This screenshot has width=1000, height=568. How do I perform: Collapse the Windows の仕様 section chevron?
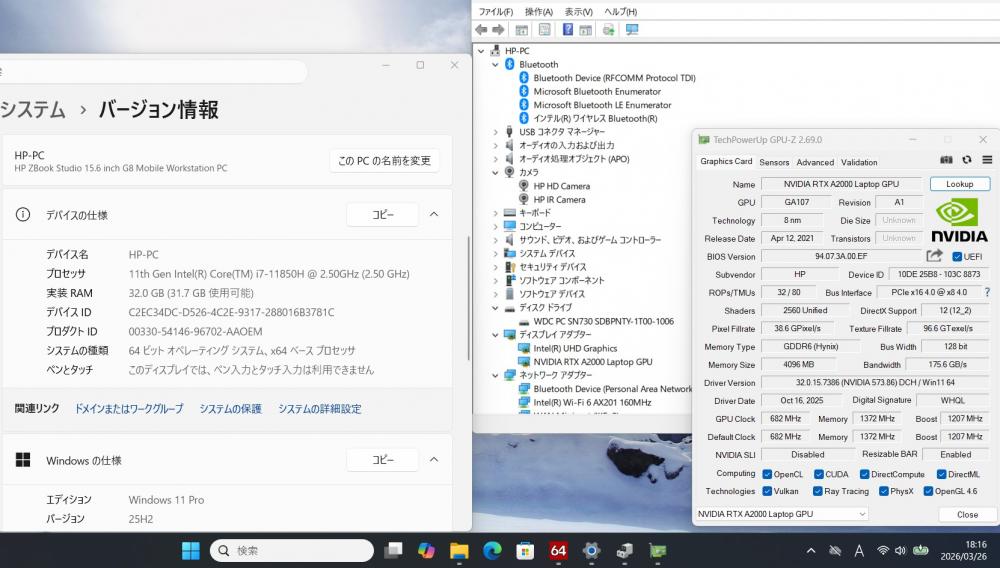point(434,459)
